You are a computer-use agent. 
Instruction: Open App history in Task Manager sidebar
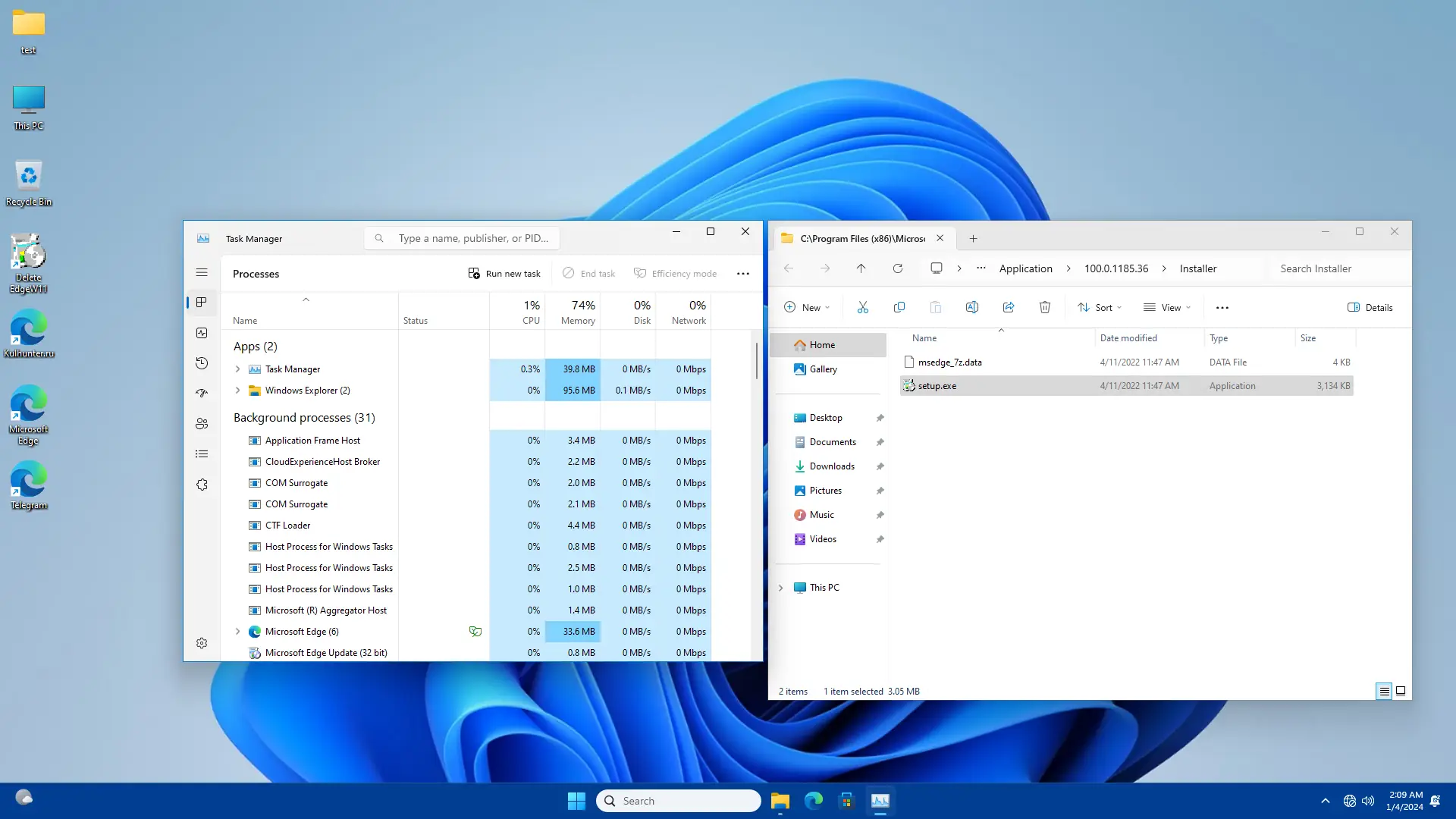point(202,363)
